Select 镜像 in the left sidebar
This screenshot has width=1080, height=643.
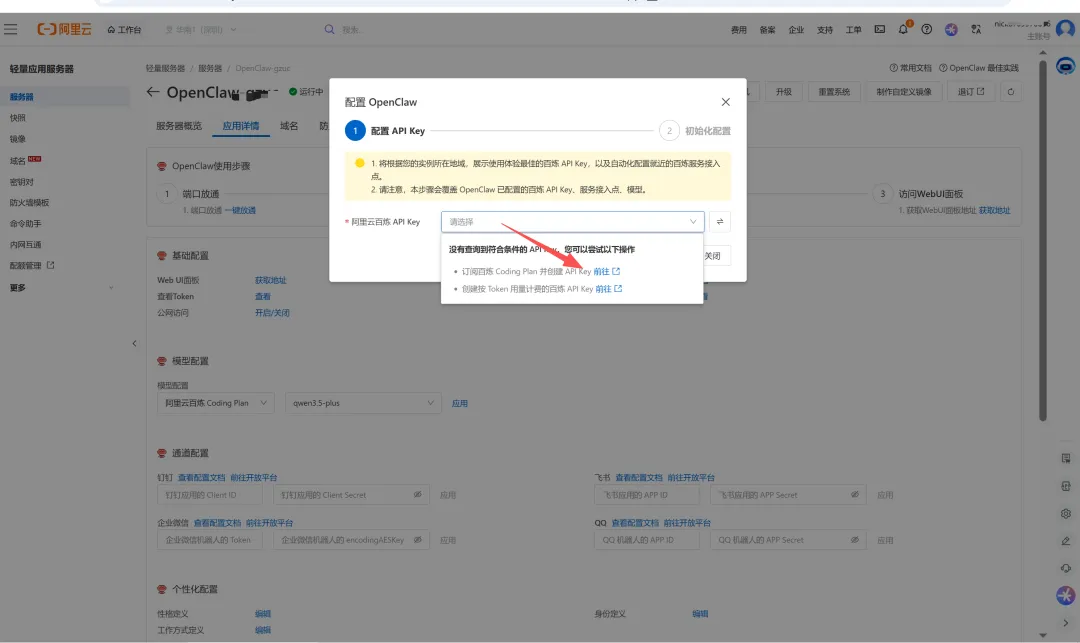(x=18, y=139)
